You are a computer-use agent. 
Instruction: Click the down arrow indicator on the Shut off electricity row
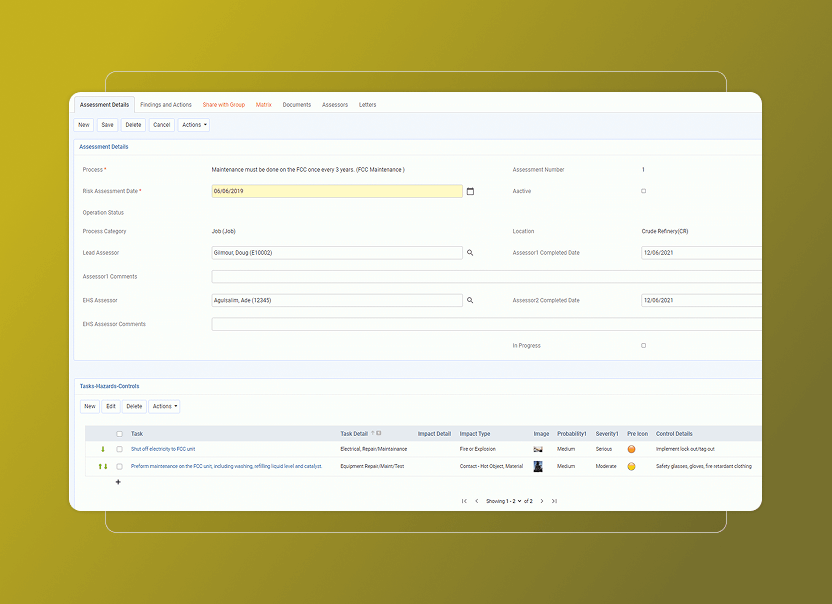click(104, 449)
